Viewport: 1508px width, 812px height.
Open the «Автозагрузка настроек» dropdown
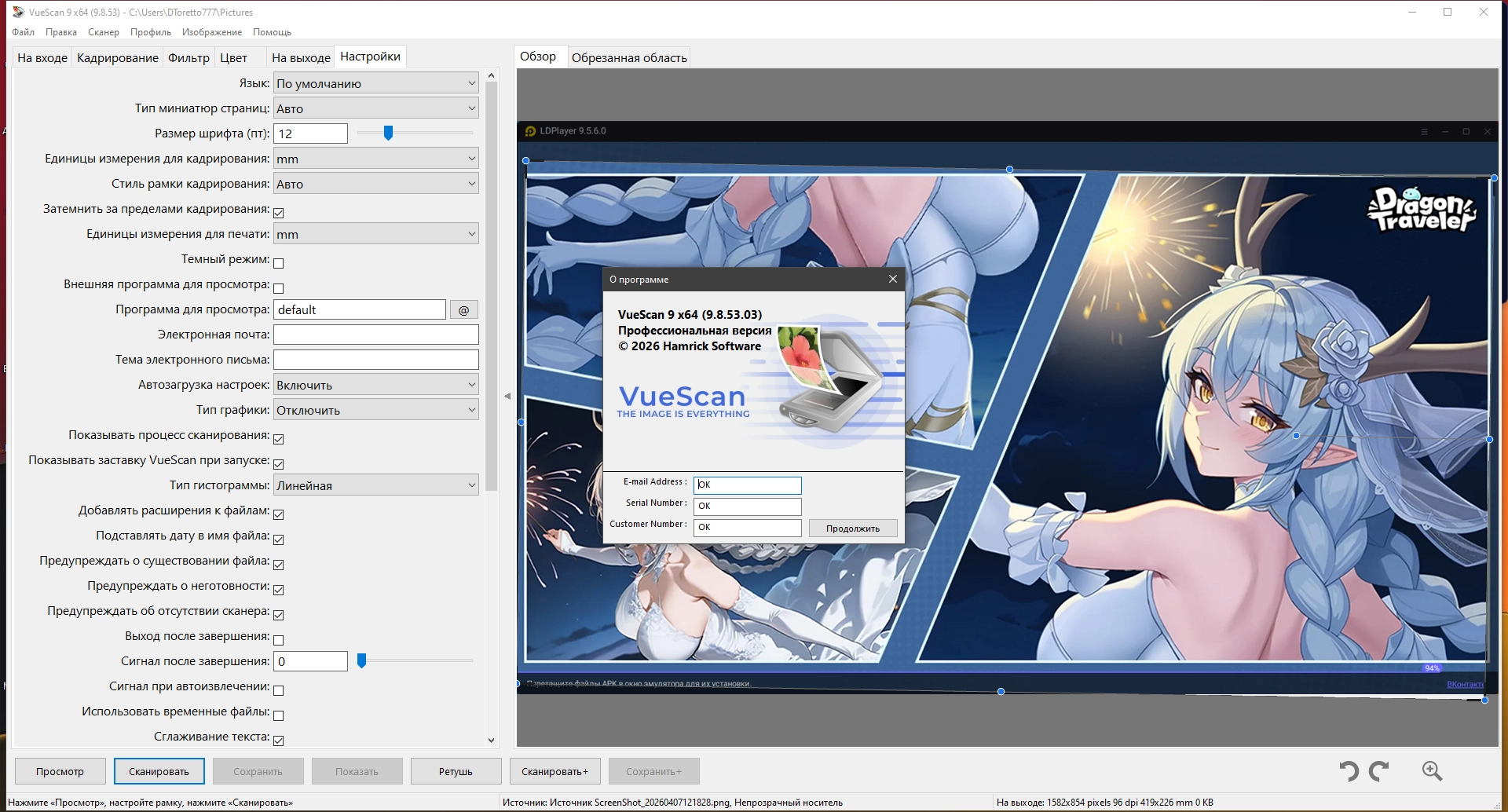(376, 385)
